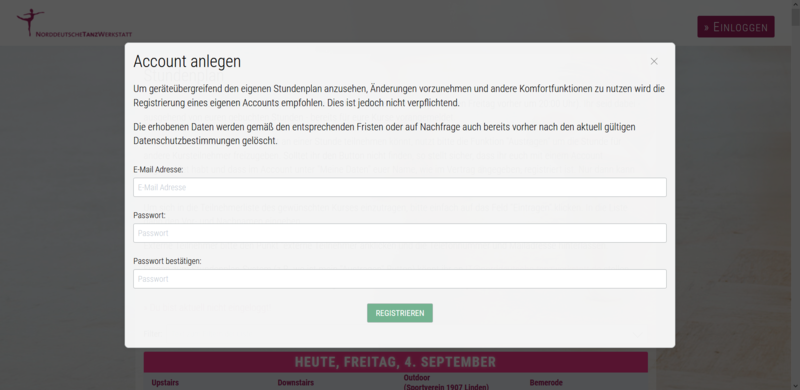
Task: Close the Account anlegen dialog
Action: [654, 61]
